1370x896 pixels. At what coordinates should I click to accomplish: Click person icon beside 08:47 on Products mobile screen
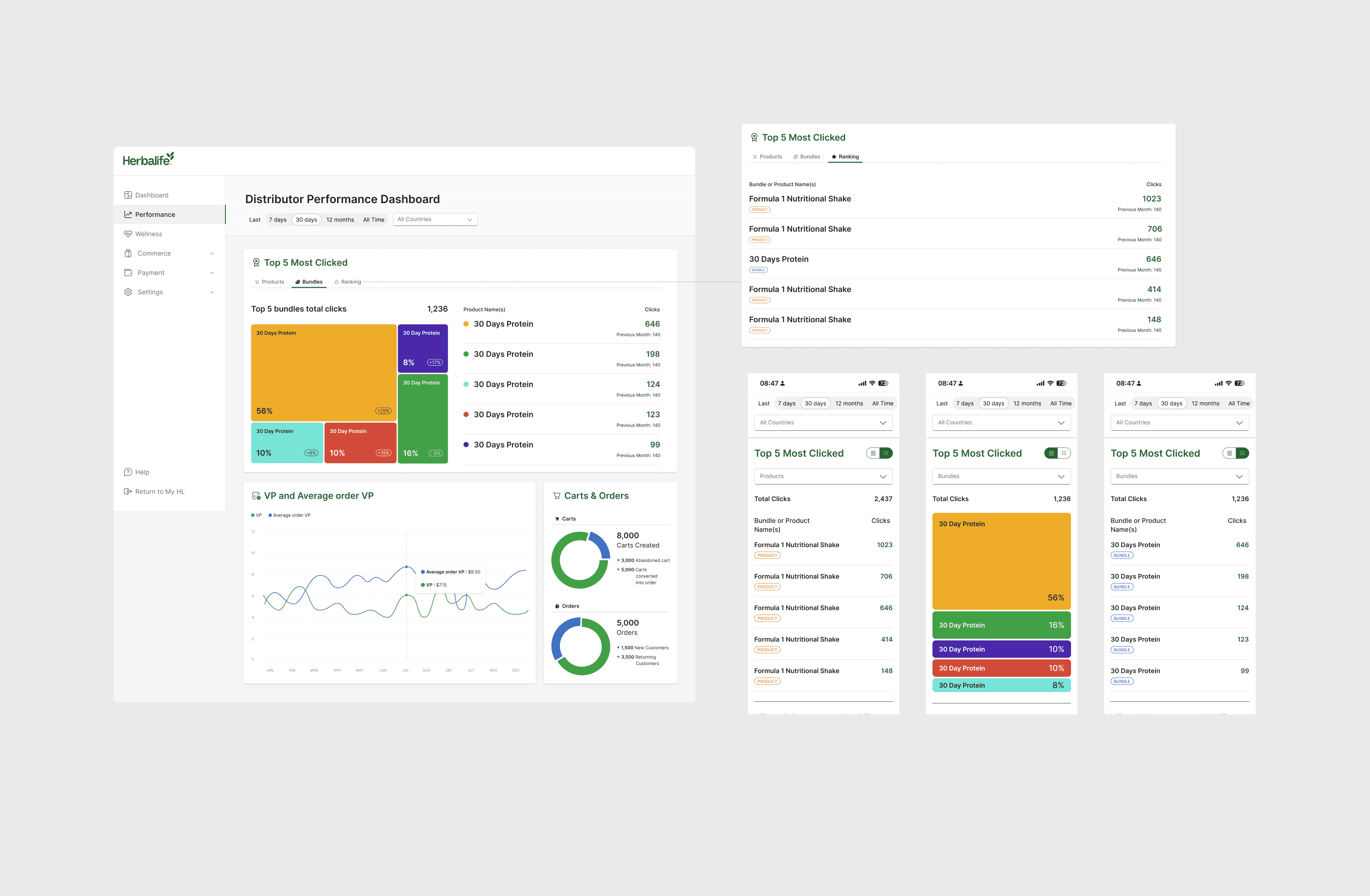[782, 383]
